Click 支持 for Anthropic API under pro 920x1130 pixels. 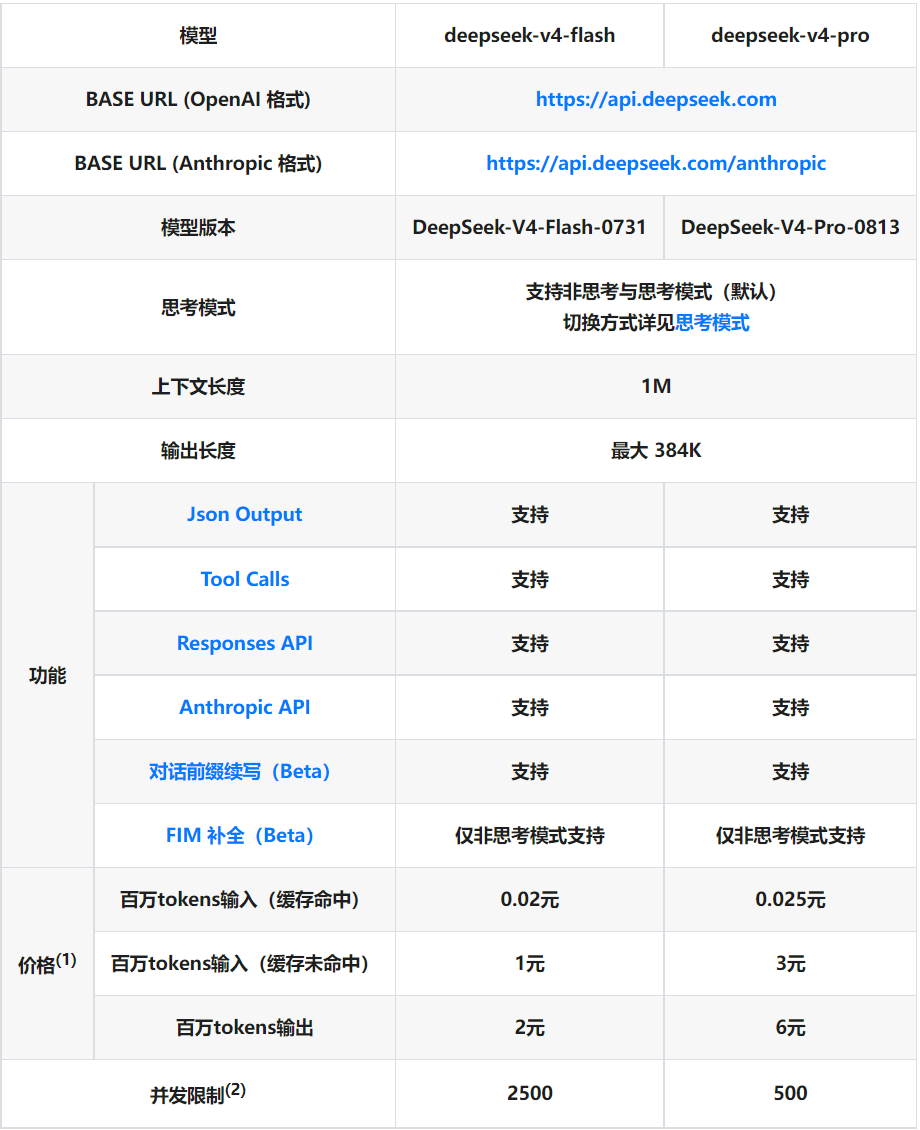790,708
